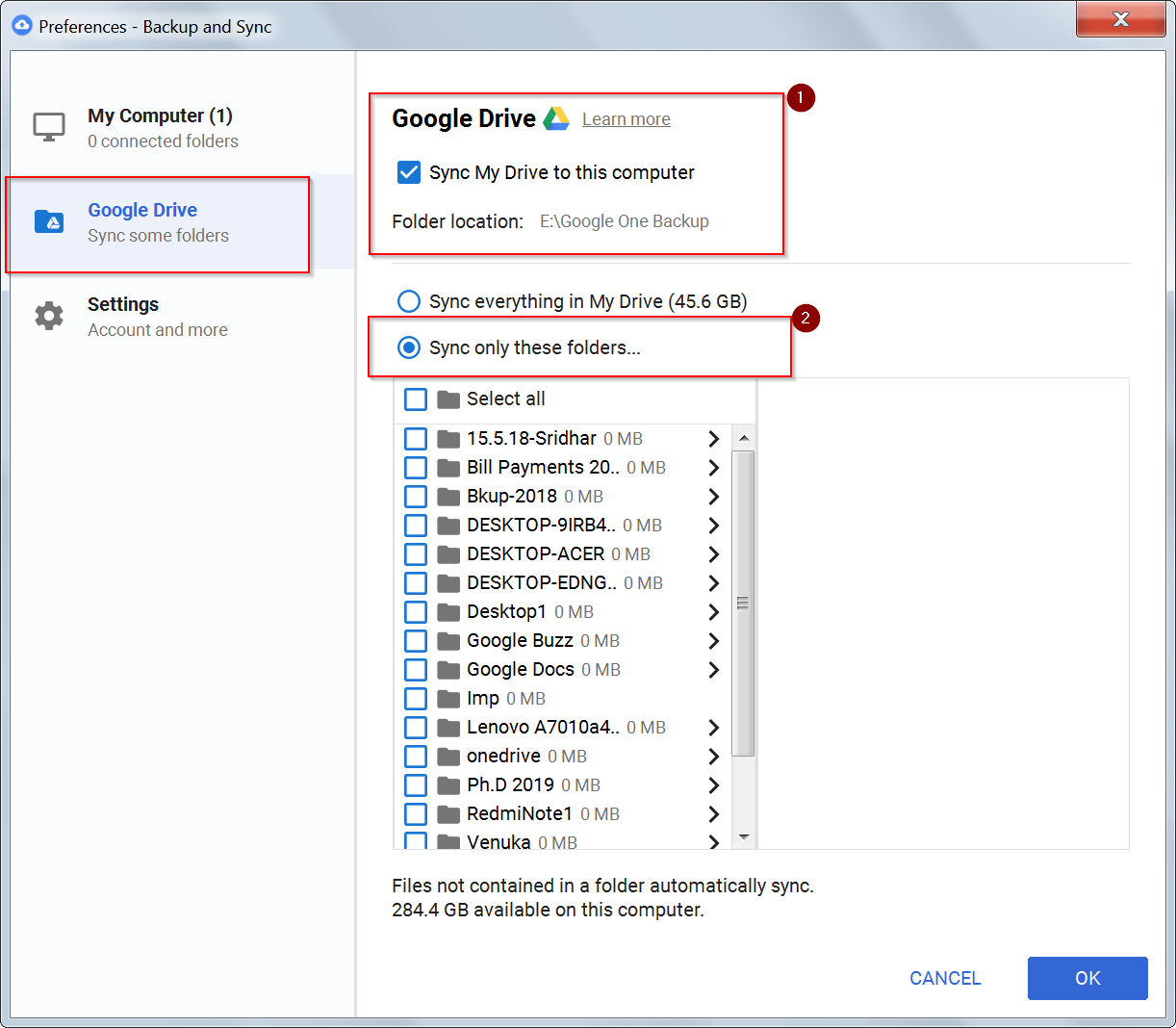Click the folder icon next to Google Docs
The image size is (1176, 1028).
click(x=447, y=669)
